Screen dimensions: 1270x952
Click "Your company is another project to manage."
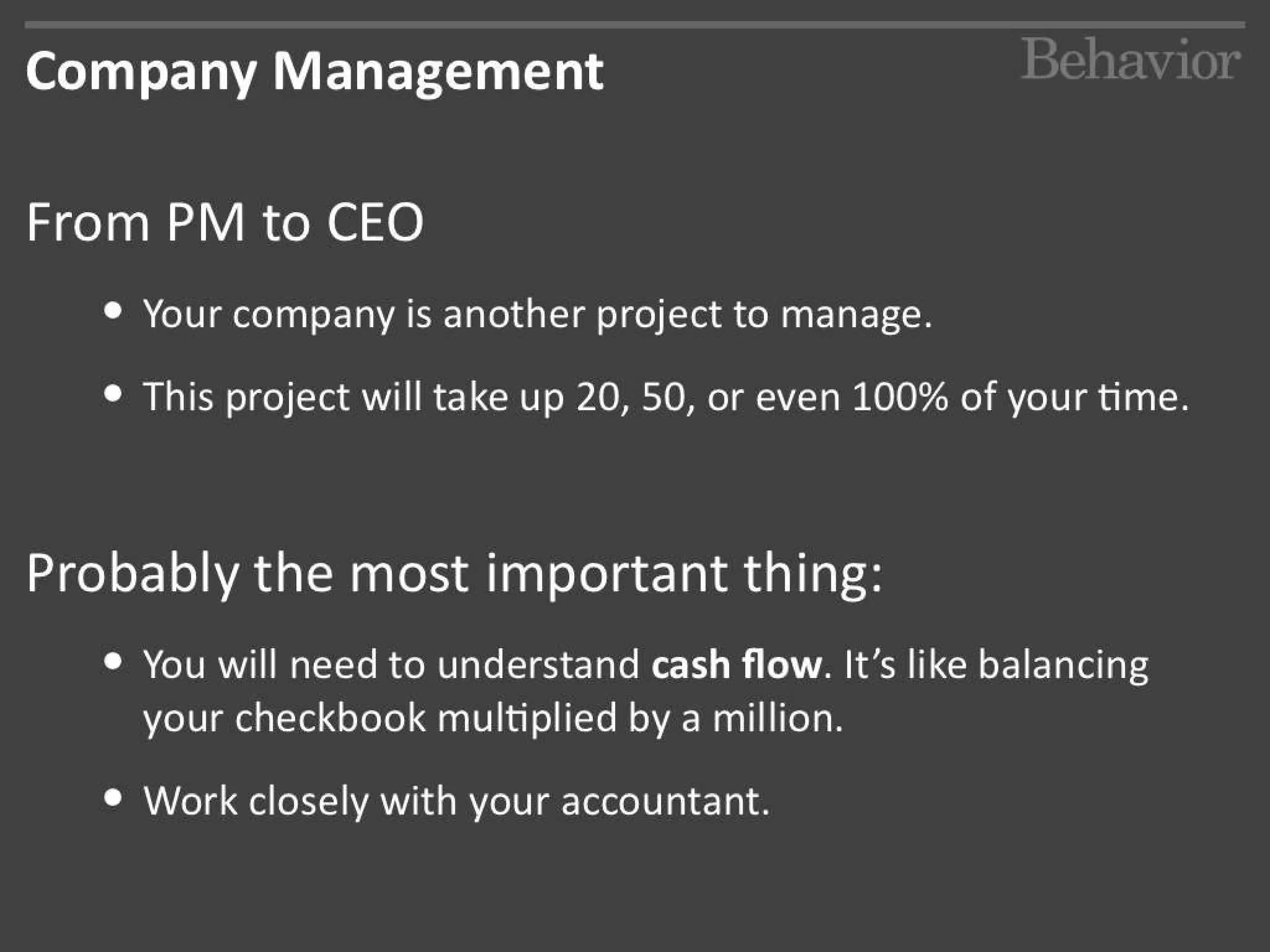click(x=537, y=314)
